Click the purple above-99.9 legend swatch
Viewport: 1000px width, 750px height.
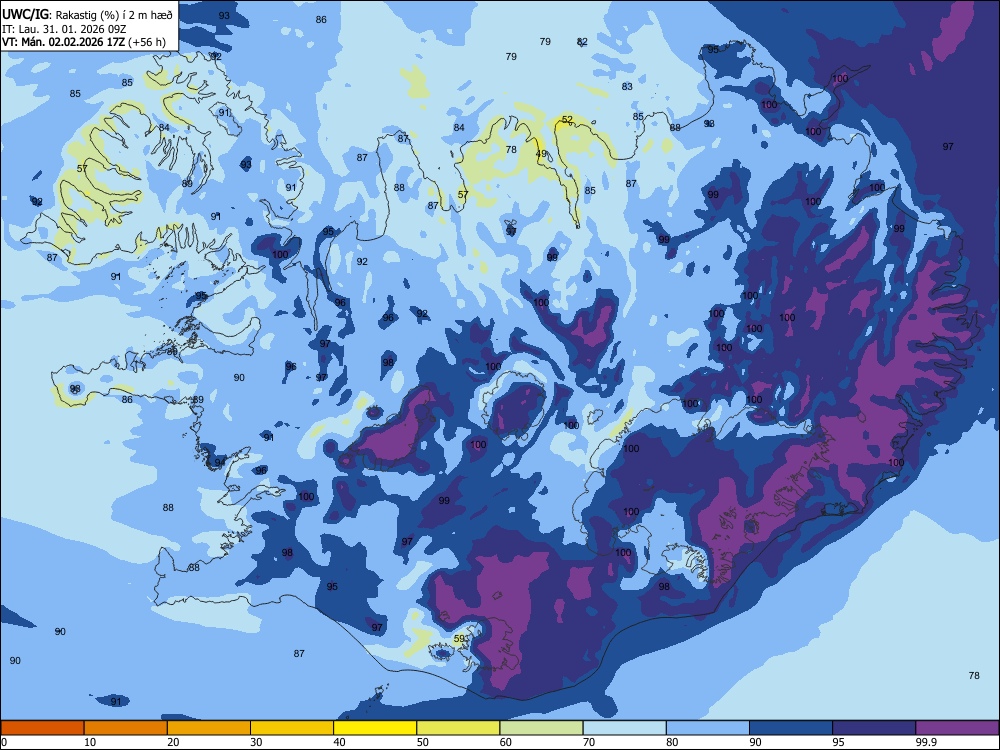tap(957, 728)
